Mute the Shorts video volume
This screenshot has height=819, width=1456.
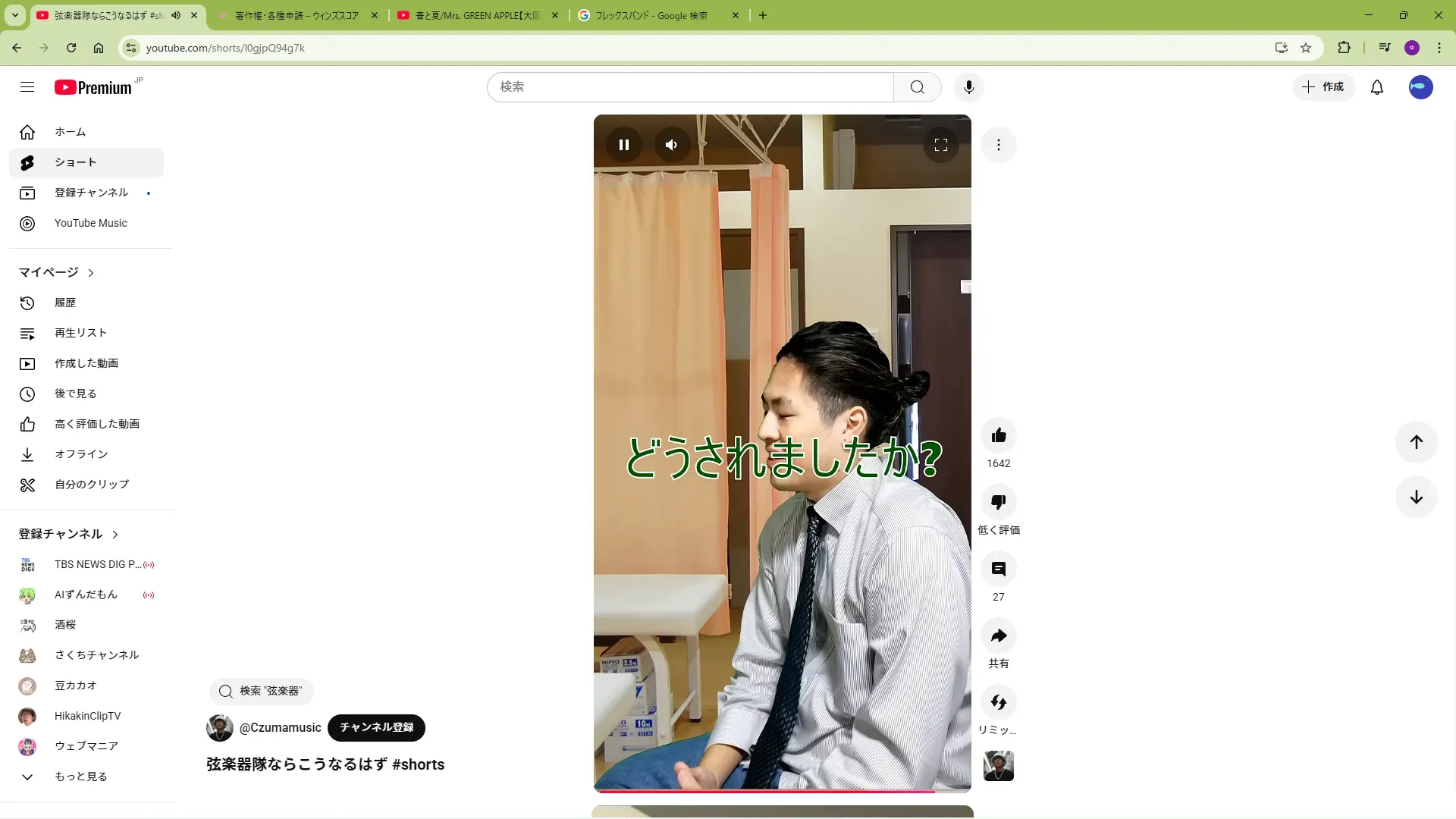(671, 145)
